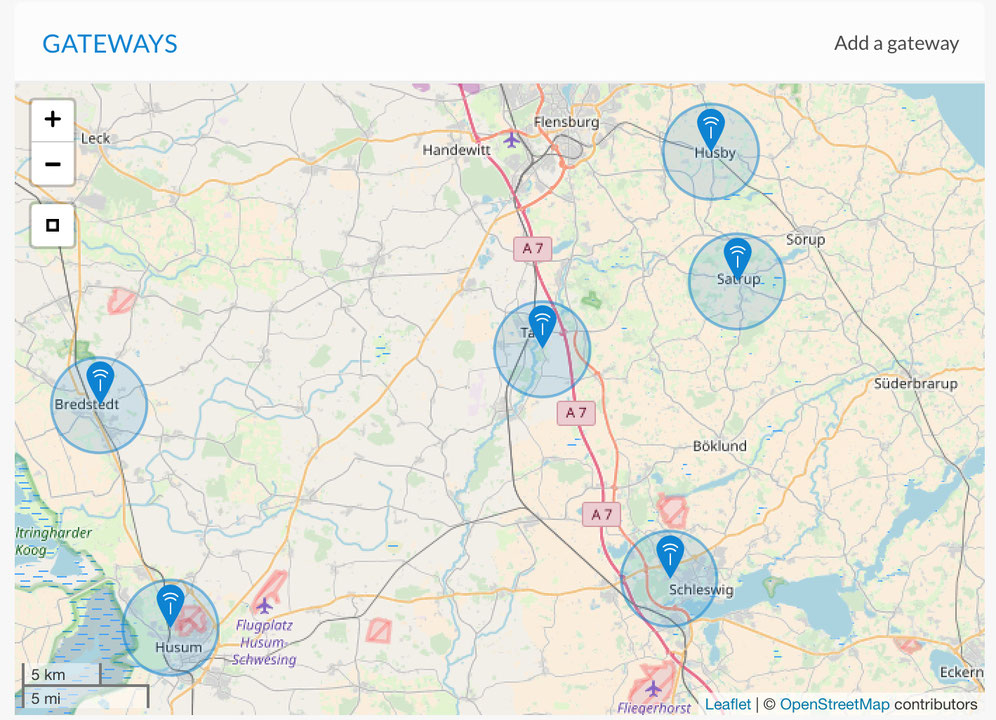Screen dimensions: 996x720
Task: Click the Flugplatz Husum Schwesing airport icon
Action: pos(264,605)
